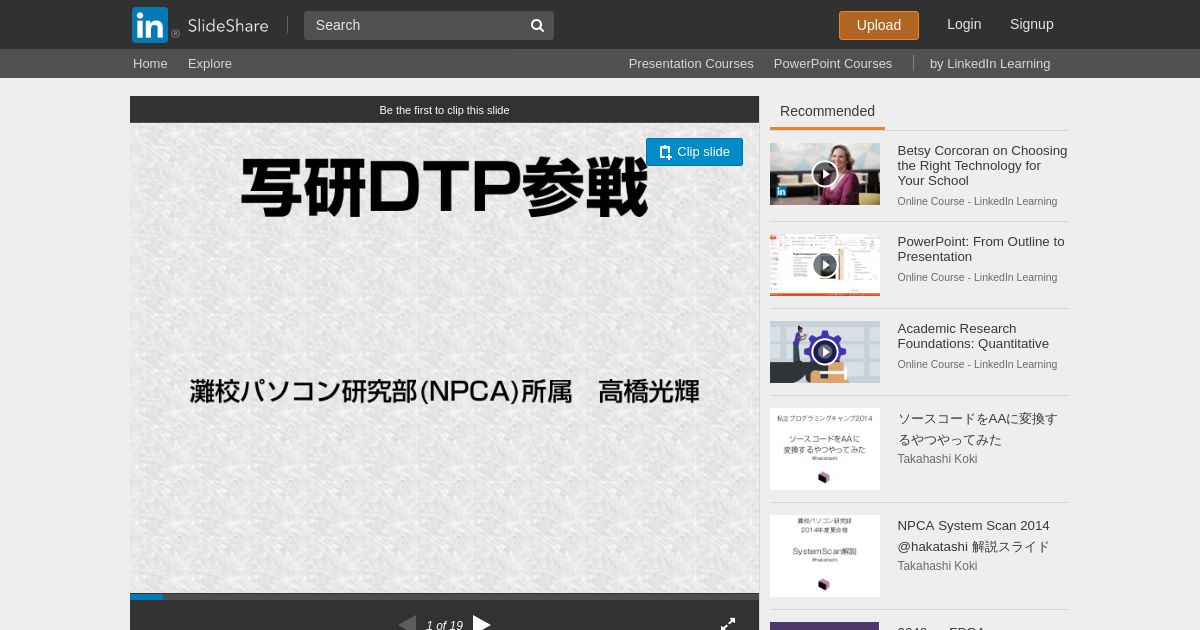Open NPCA System Scan 2014 title
The width and height of the screenshot is (1200, 630).
974,536
